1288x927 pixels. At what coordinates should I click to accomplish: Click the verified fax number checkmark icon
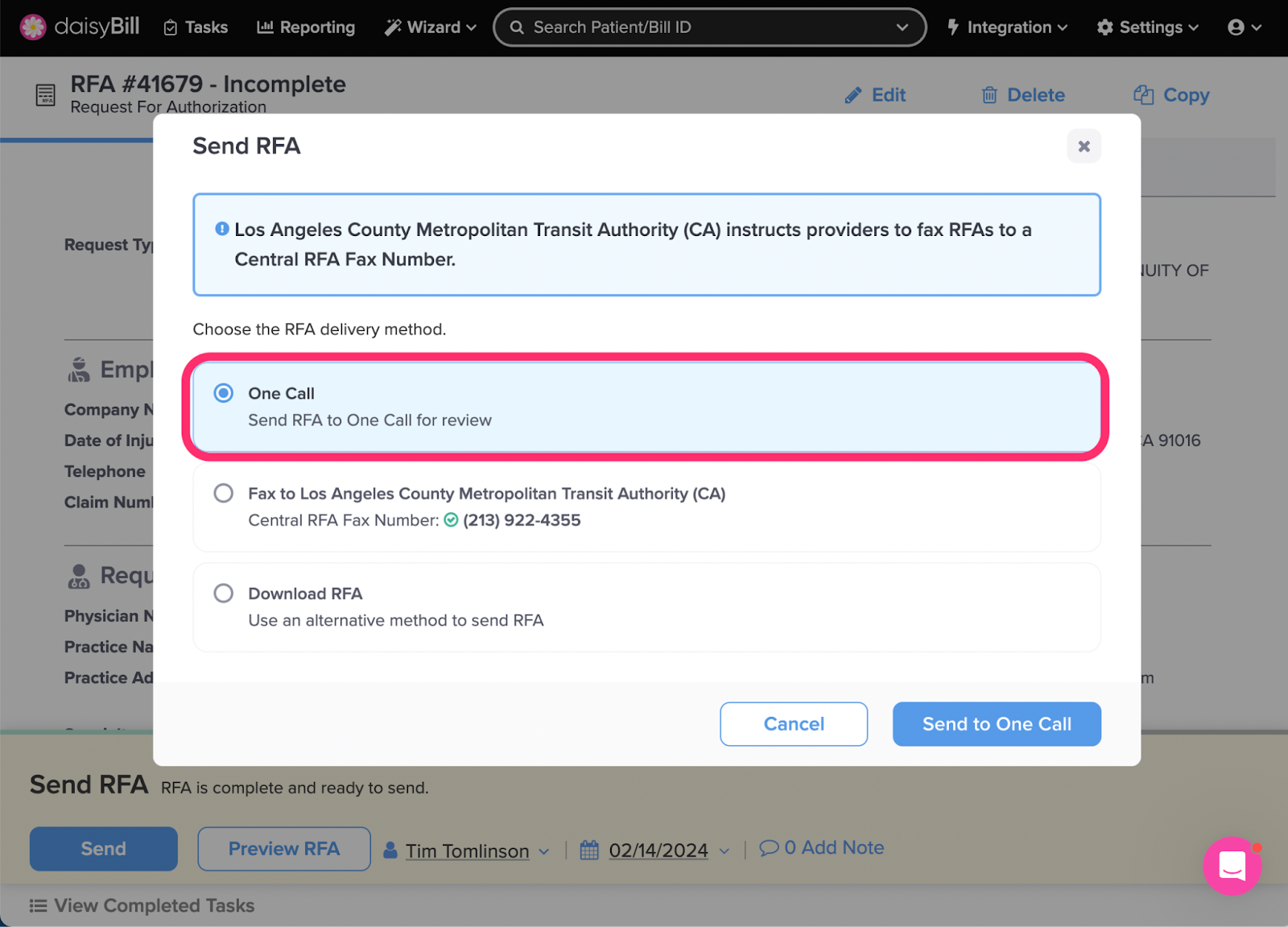(x=451, y=520)
